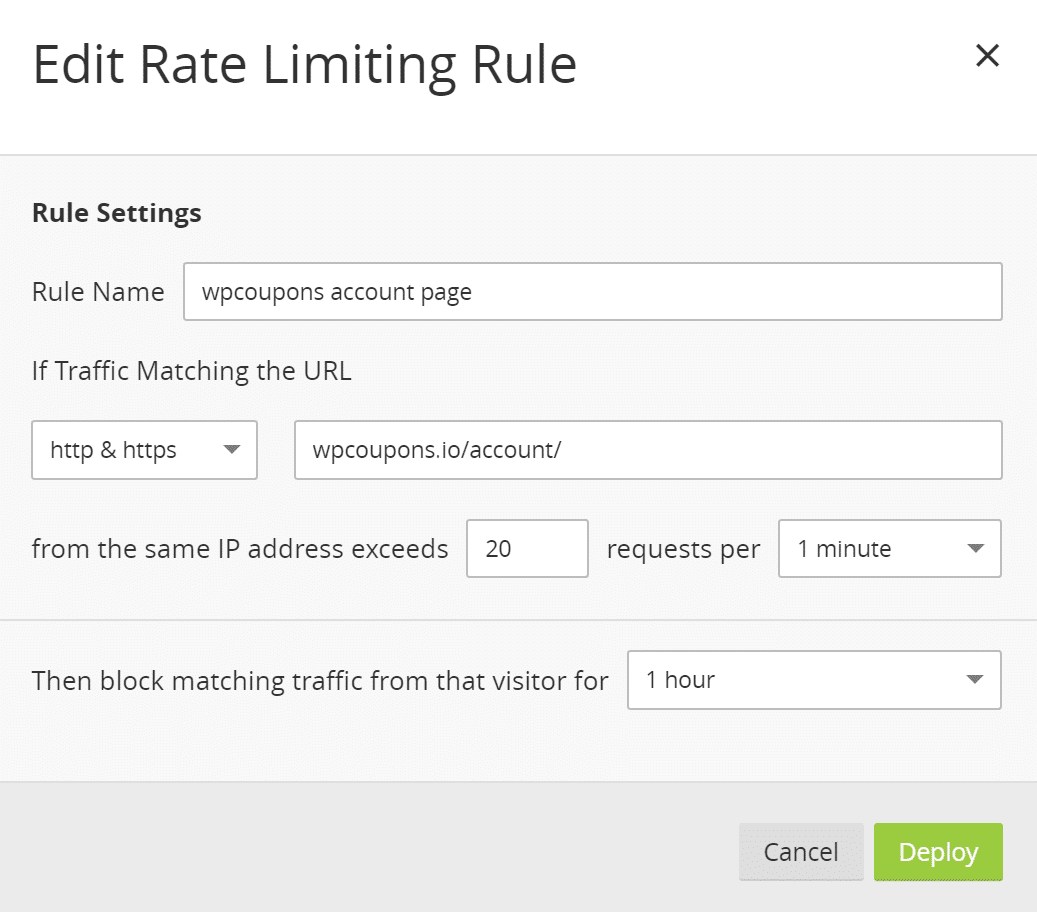Close the Edit Rate Limiting Rule dialog

[x=987, y=56]
